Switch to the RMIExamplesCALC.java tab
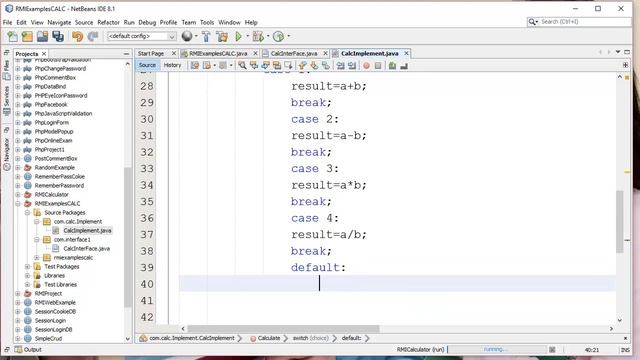640x360 pixels. pyautogui.click(x=218, y=53)
